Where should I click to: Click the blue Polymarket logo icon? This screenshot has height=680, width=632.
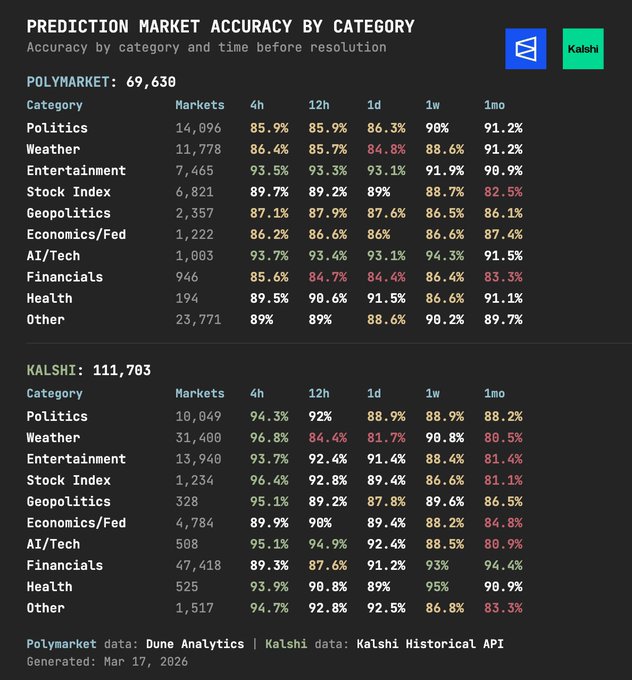[525, 49]
